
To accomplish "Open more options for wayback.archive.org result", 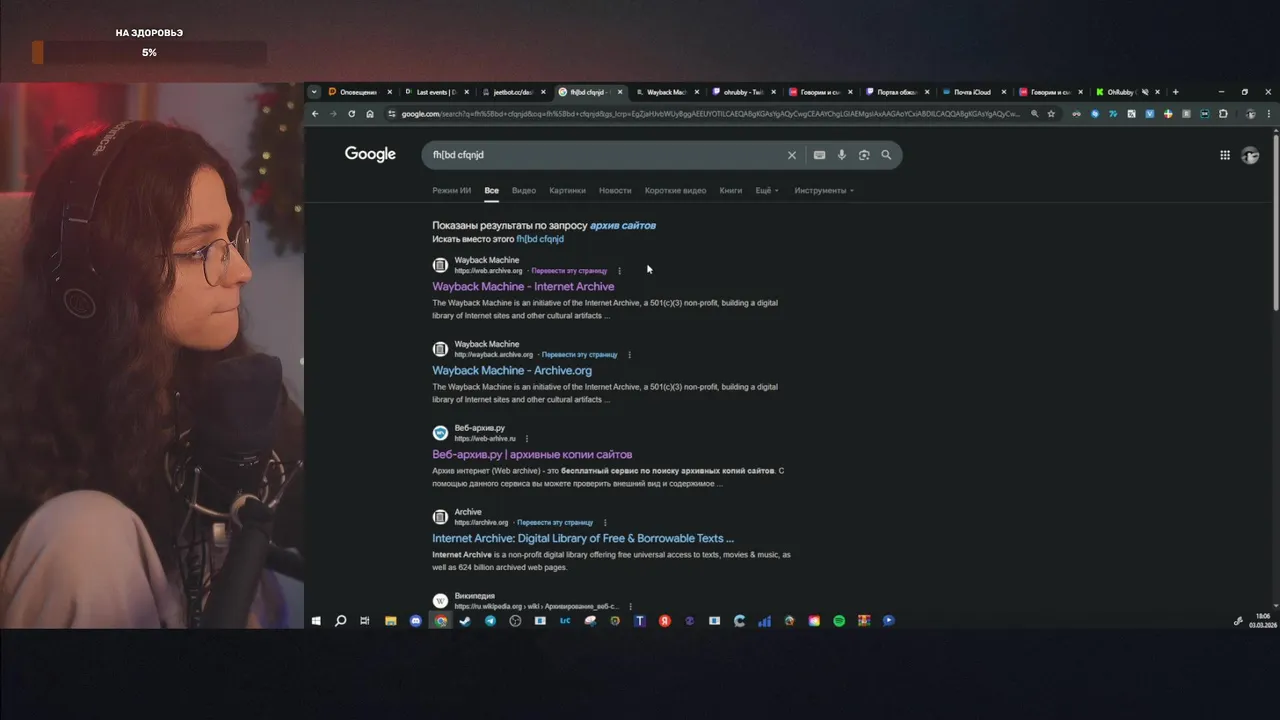I will click(629, 355).
